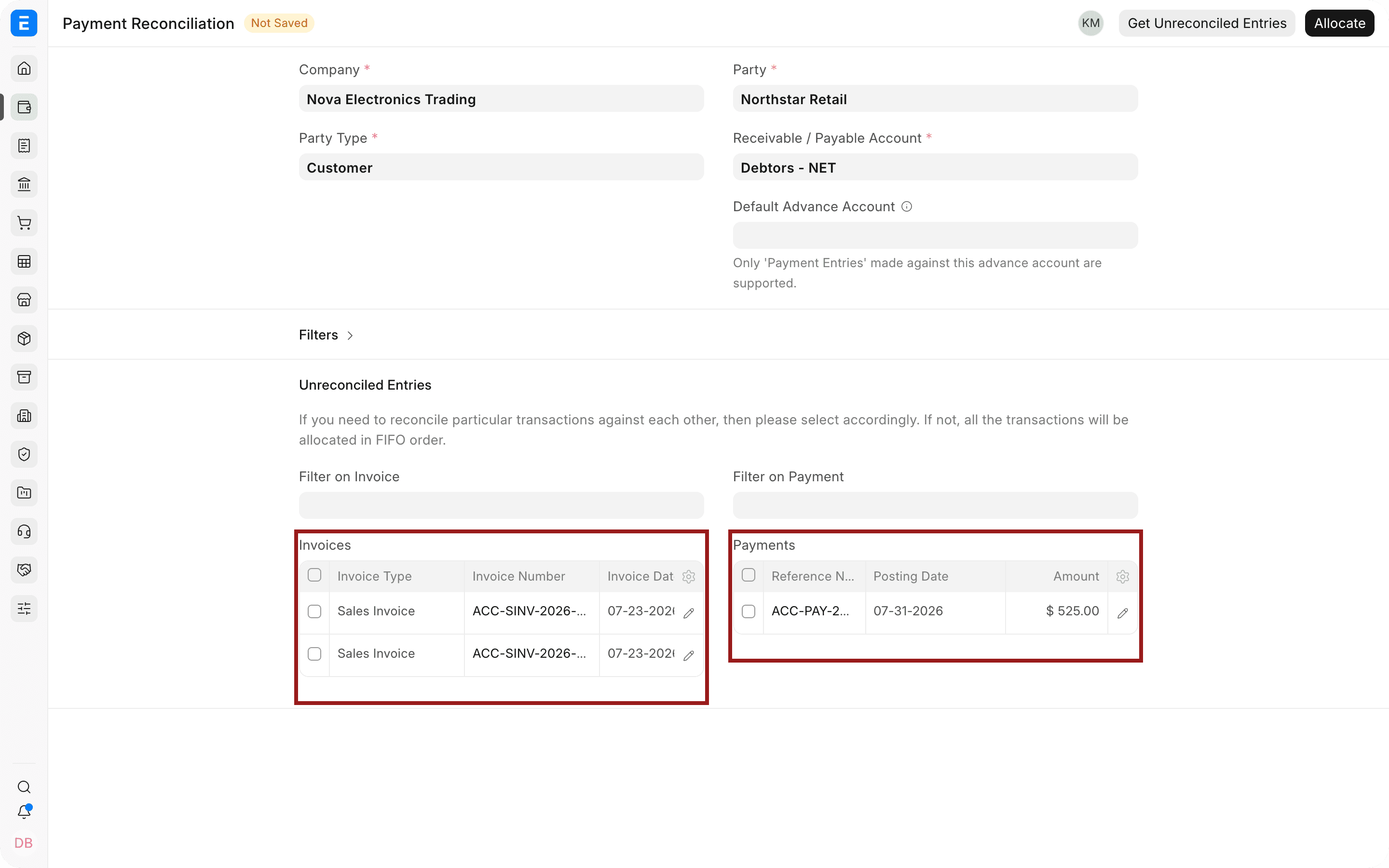Click Get Unreconciled Entries button

[1207, 23]
